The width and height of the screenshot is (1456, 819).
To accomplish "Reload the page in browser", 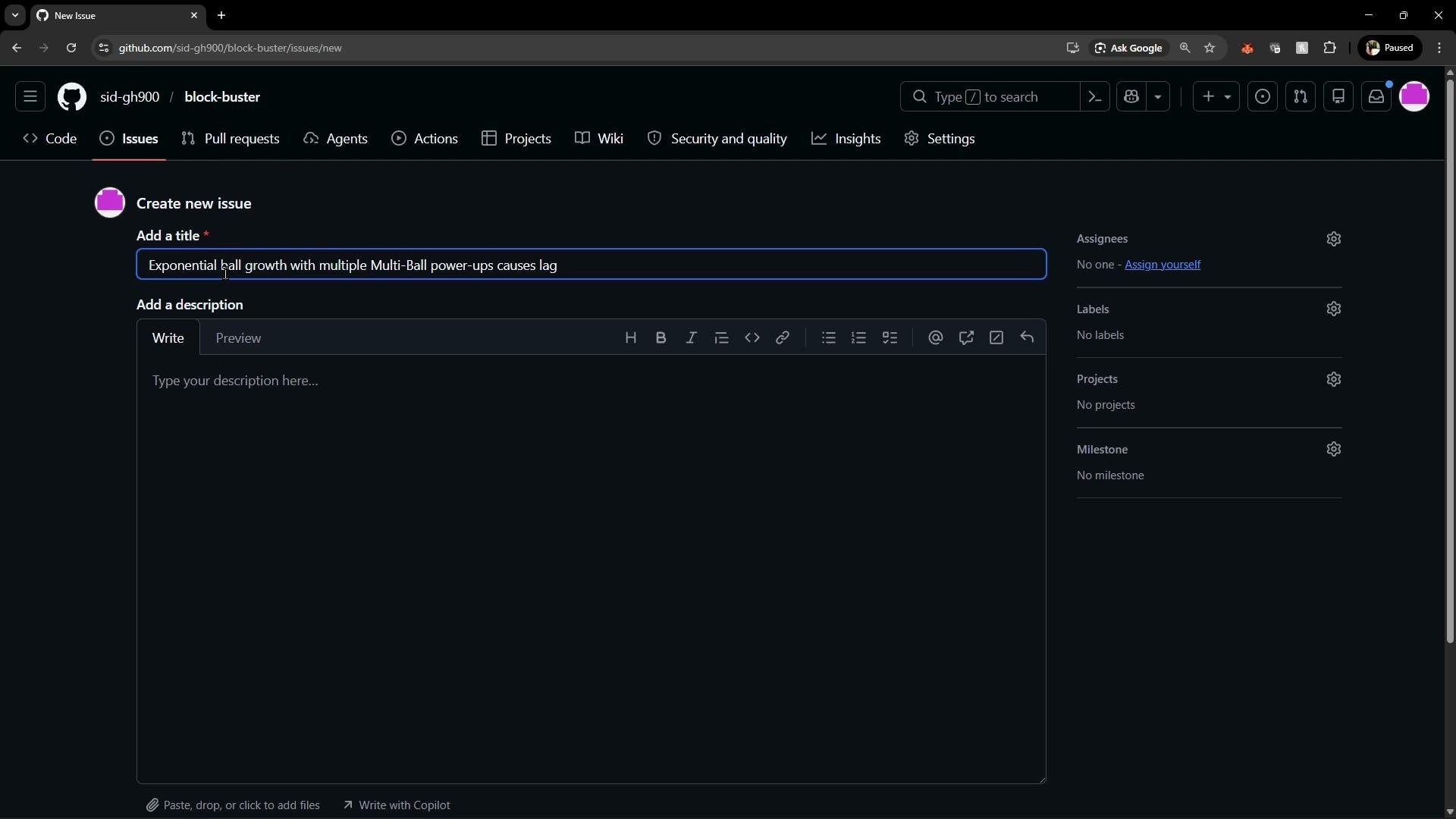I will 71,48.
